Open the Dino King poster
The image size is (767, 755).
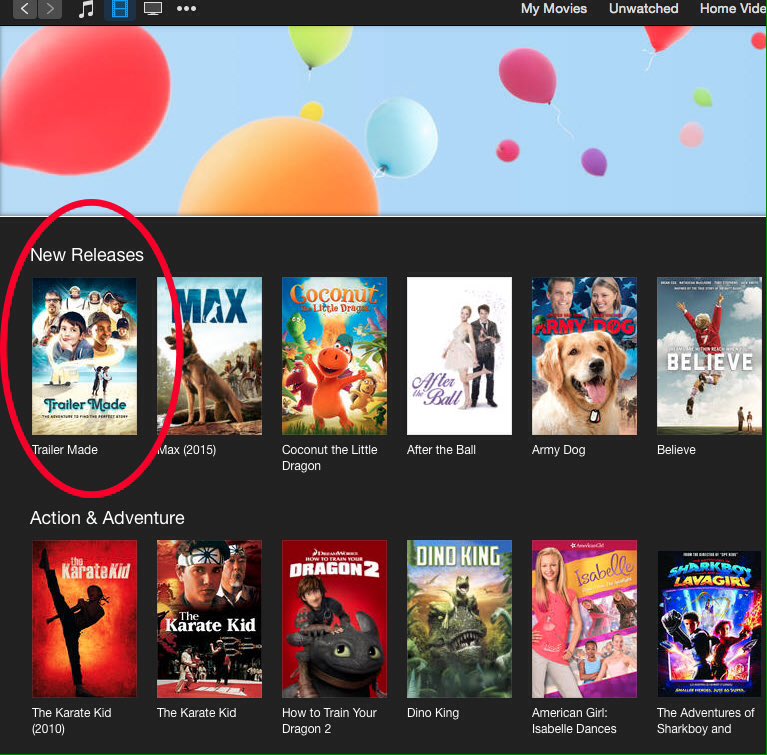pos(459,619)
